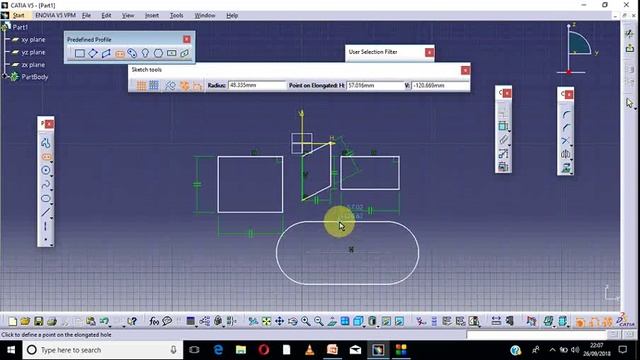This screenshot has height=360, width=640.
Task: Select yz plane in specification tree
Action: pos(33,52)
